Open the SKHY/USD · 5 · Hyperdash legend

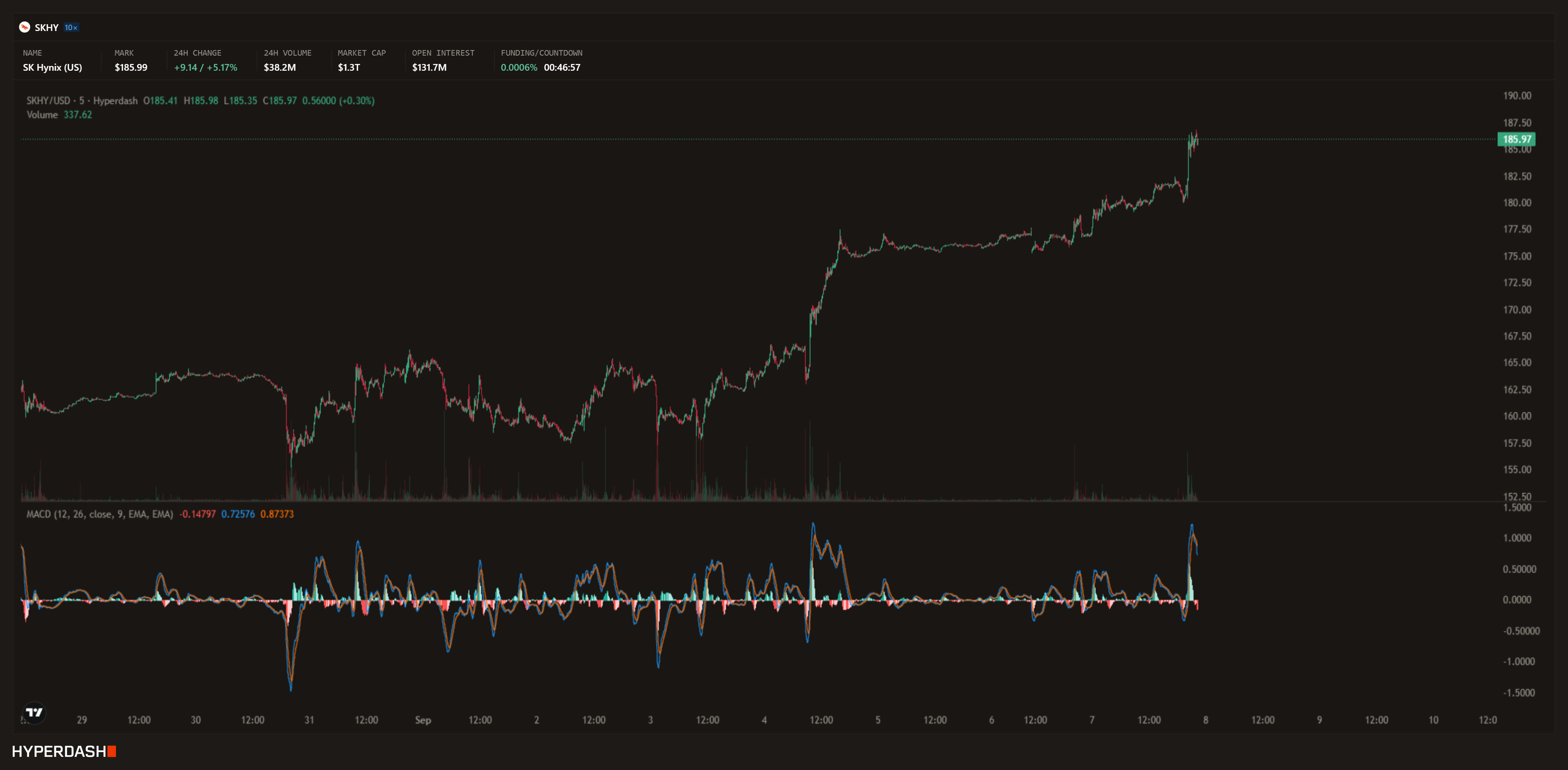click(81, 101)
